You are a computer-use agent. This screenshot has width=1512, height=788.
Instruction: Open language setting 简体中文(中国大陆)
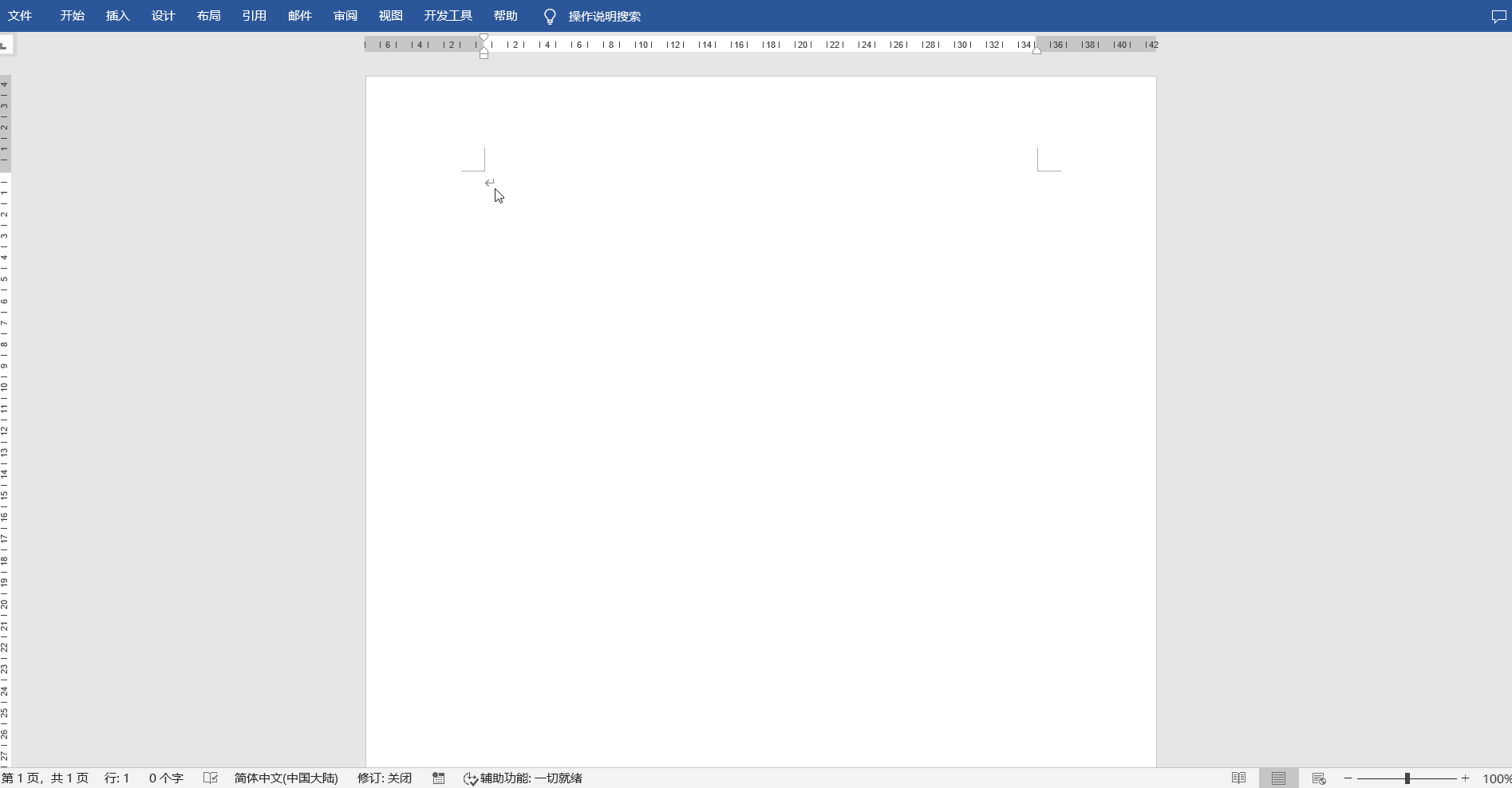point(286,778)
